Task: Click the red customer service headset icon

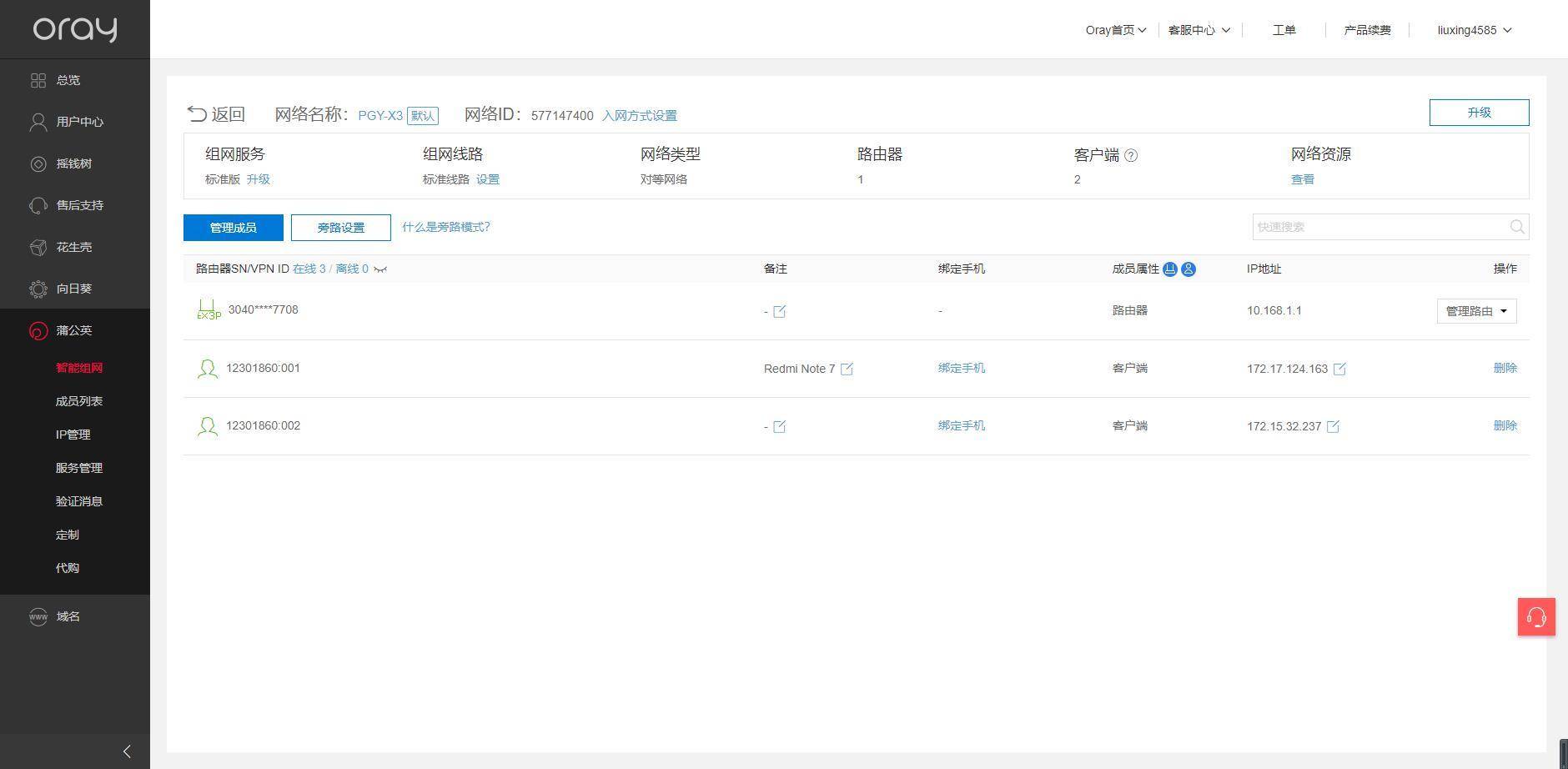Action: [x=1536, y=617]
